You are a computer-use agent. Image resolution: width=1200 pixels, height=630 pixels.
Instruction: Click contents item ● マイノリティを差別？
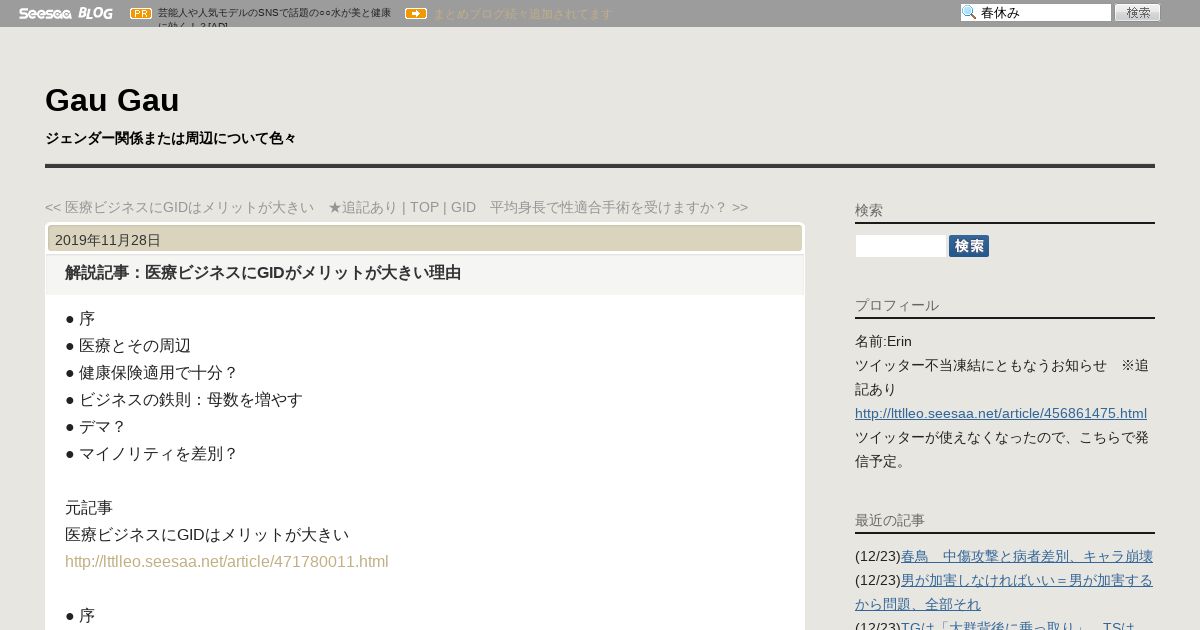point(152,453)
